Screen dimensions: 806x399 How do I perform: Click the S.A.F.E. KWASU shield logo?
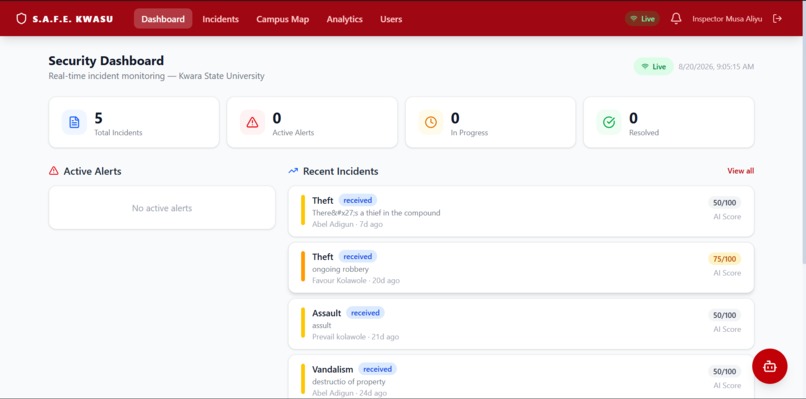(21, 19)
